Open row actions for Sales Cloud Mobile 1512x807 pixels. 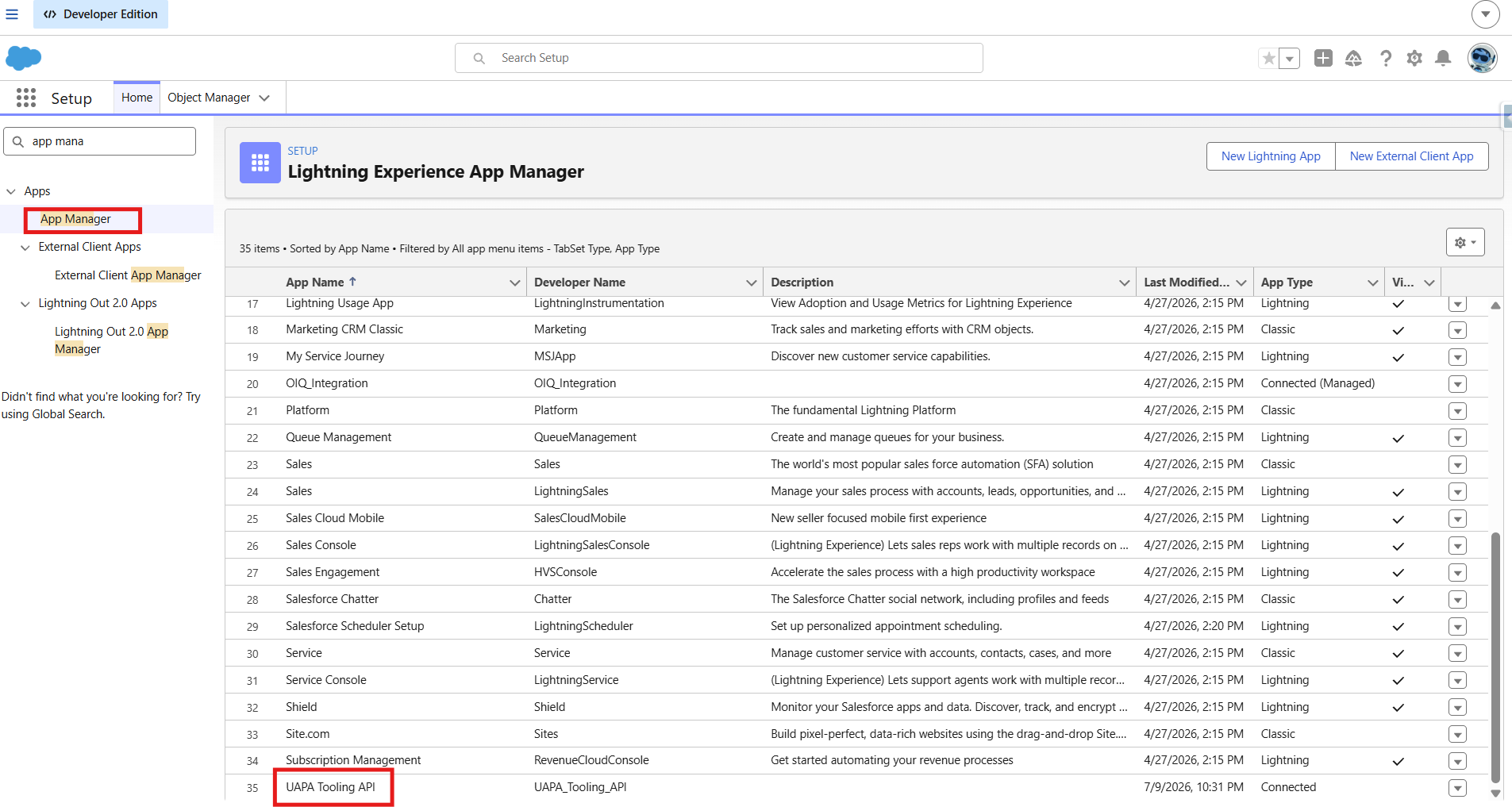[x=1457, y=519]
